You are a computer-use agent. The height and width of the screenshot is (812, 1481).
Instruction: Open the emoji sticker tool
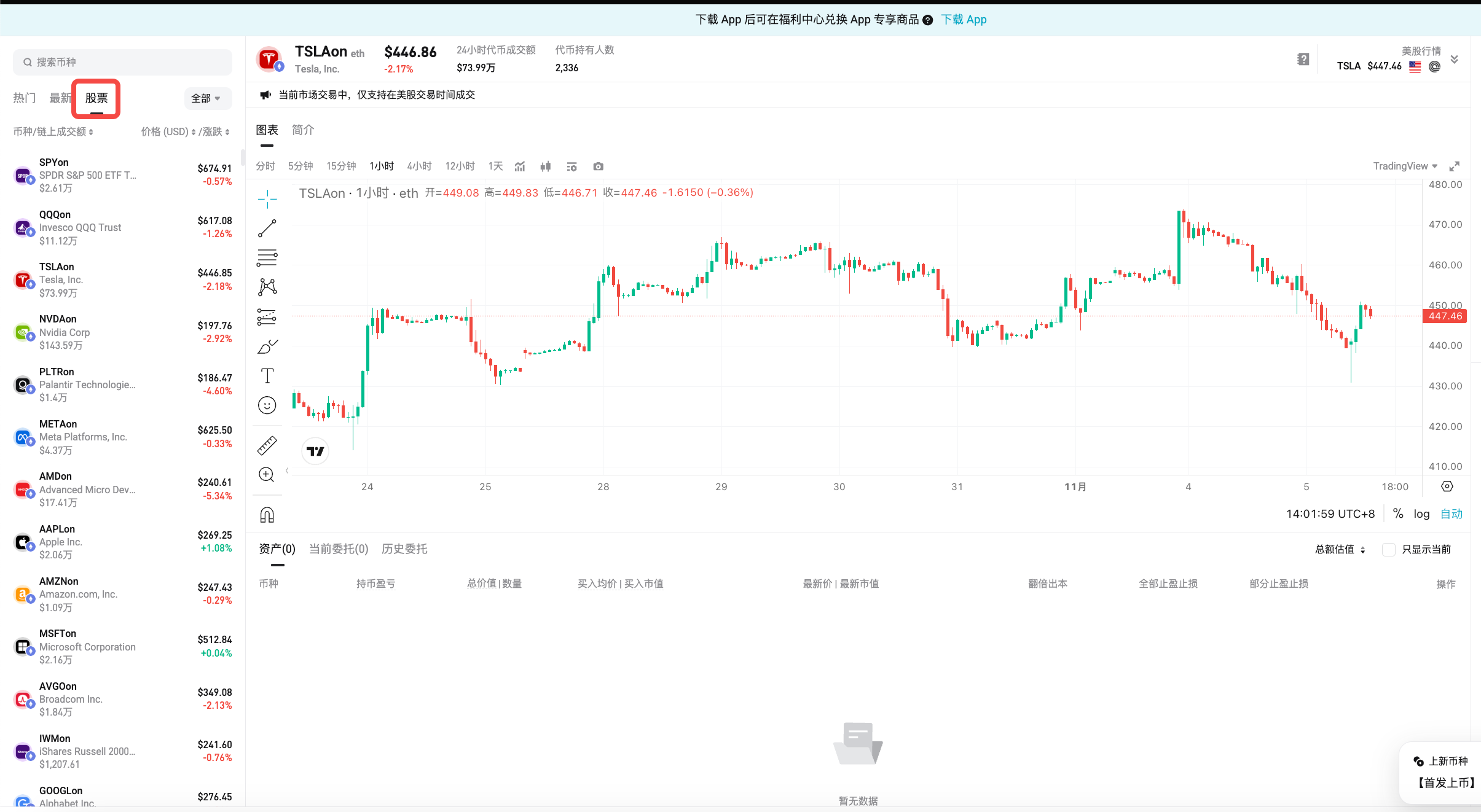pyautogui.click(x=267, y=405)
